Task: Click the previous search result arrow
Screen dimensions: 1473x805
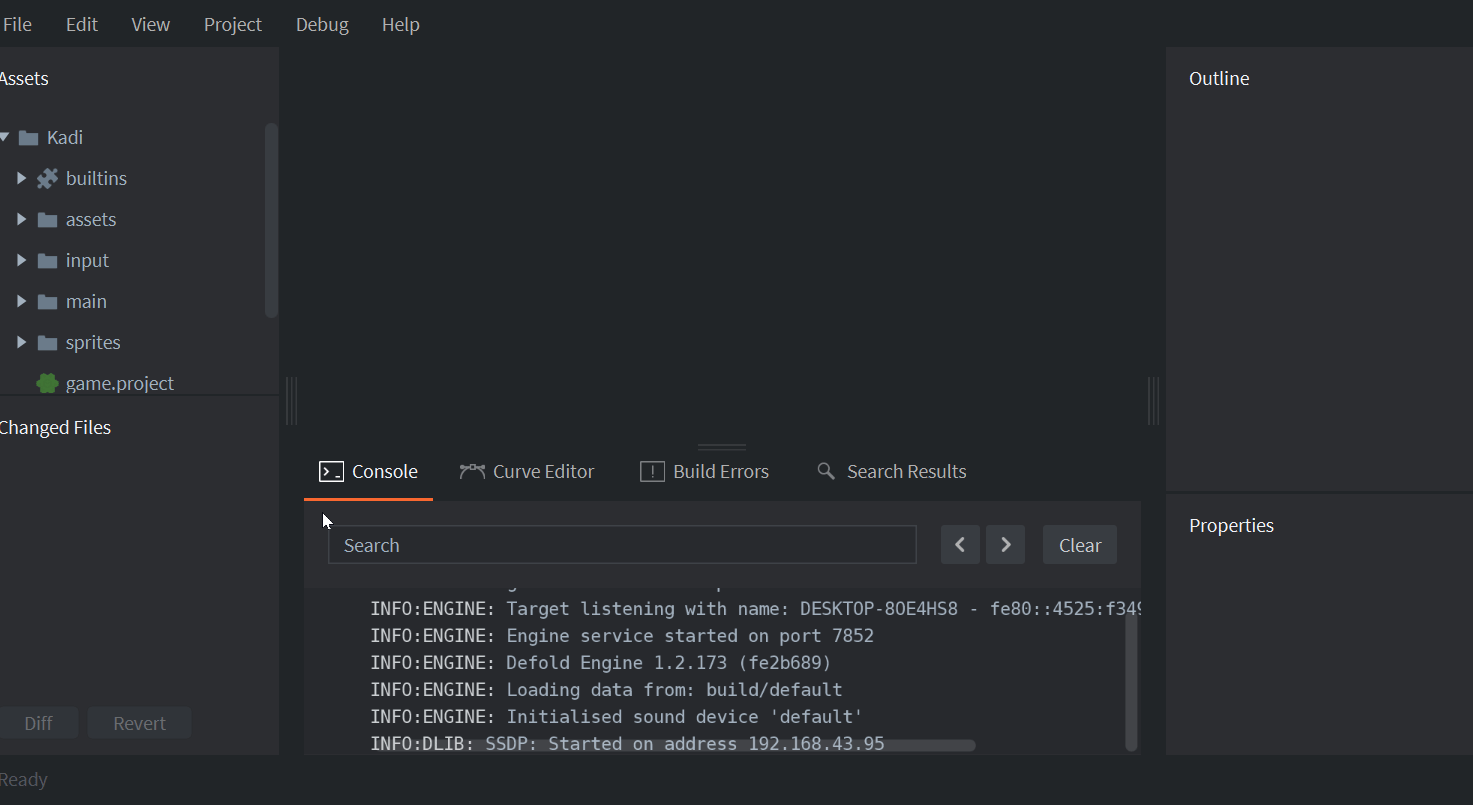Action: click(960, 544)
